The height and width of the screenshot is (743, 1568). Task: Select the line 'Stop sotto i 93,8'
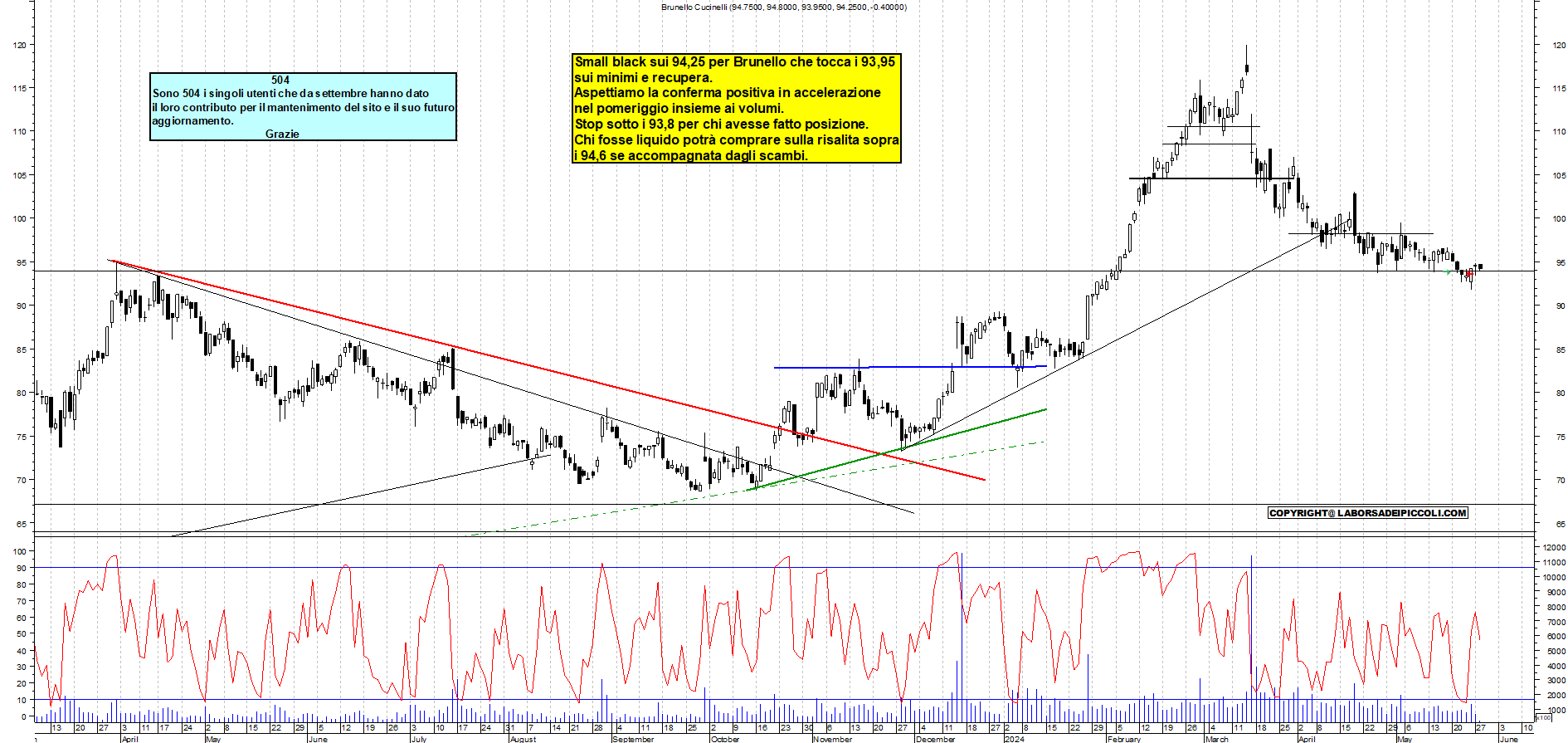click(x=722, y=124)
